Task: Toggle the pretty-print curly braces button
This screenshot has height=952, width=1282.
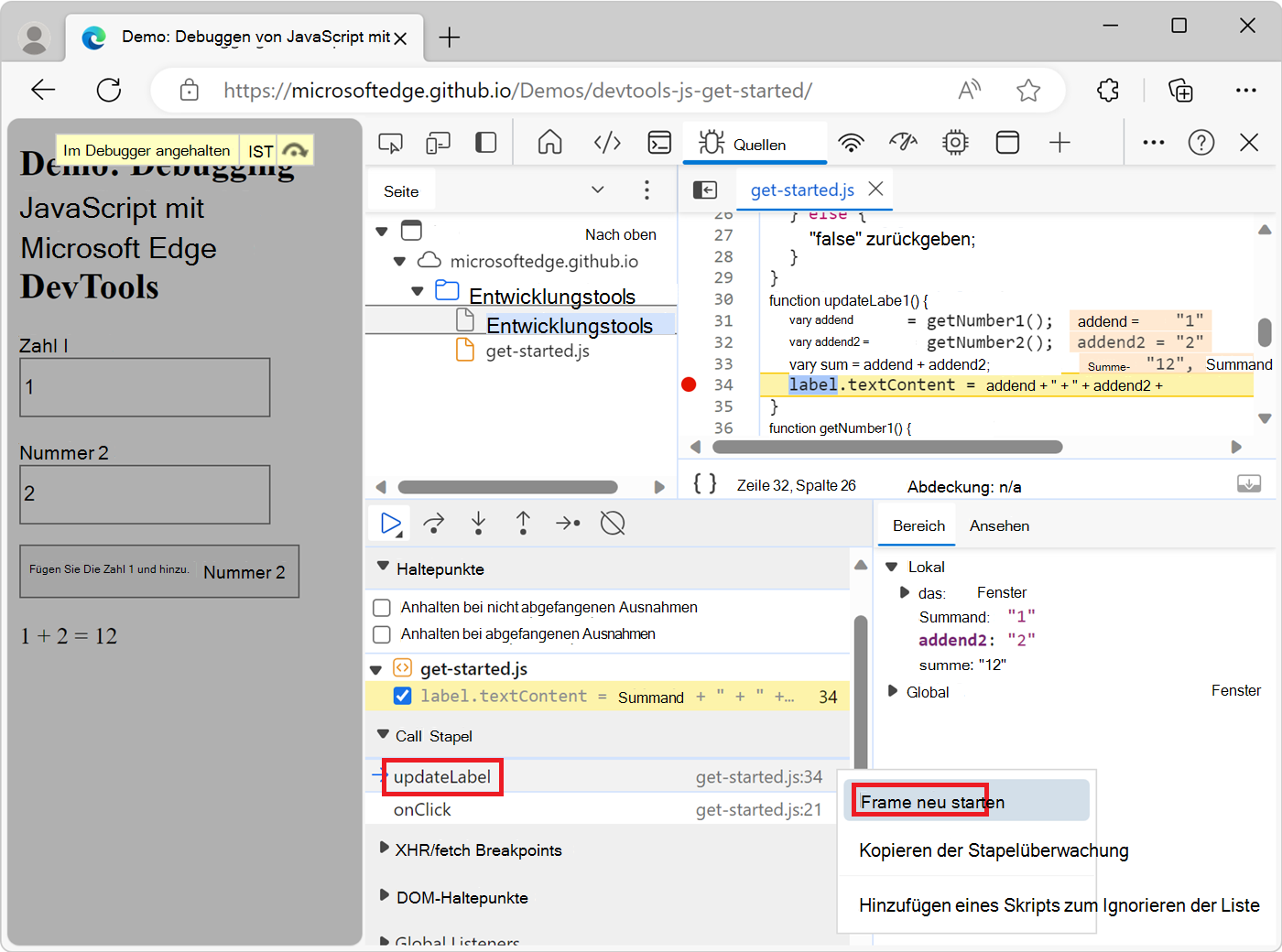Action: tap(704, 484)
